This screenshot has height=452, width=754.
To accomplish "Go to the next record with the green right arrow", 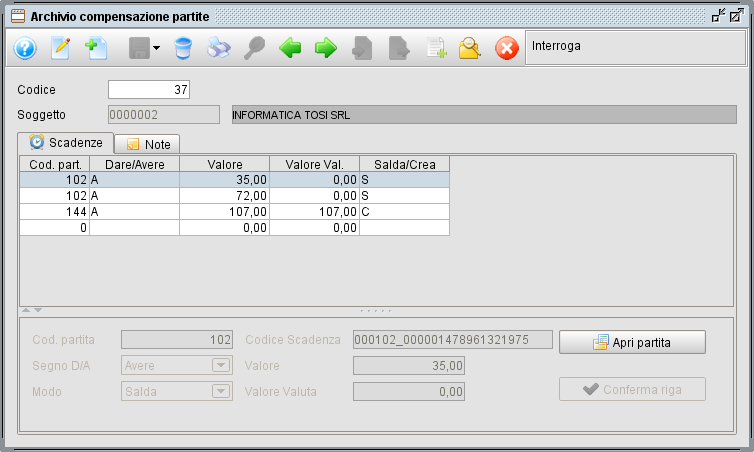I will (x=326, y=48).
